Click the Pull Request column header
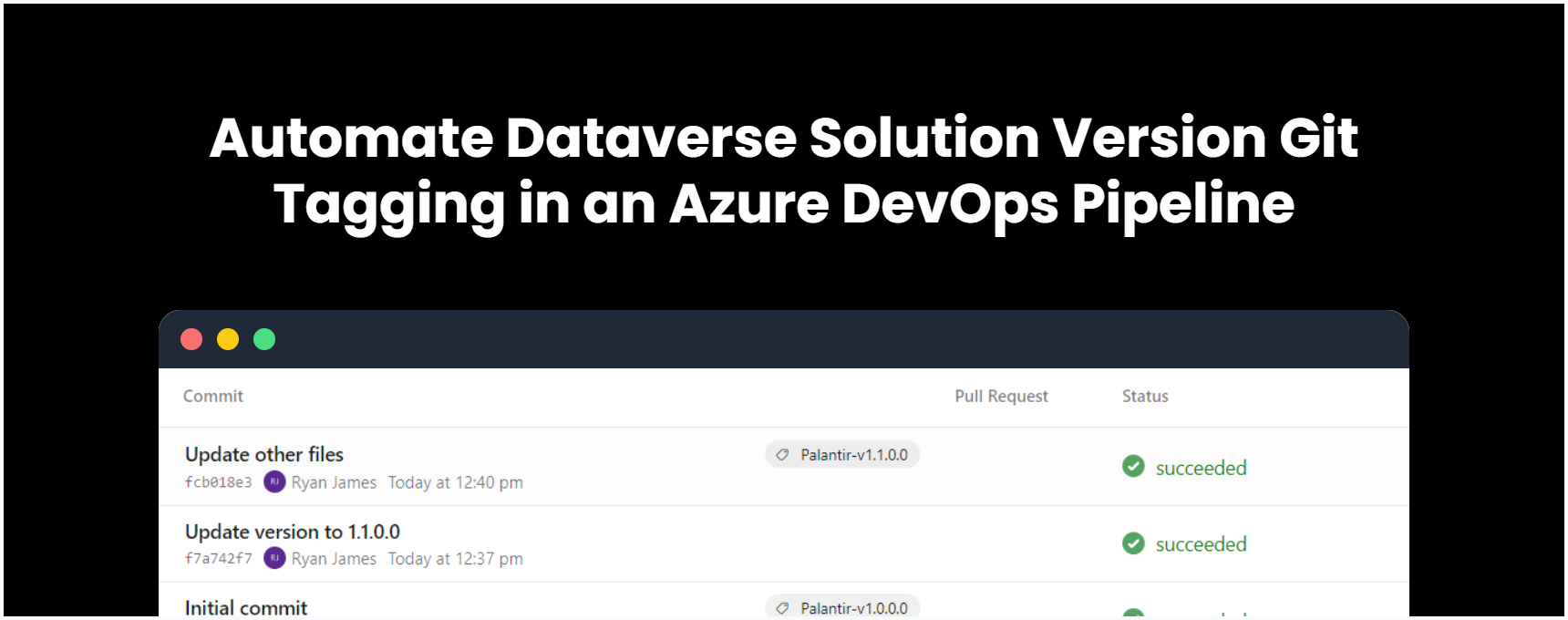This screenshot has height=620, width=1568. 1001,396
